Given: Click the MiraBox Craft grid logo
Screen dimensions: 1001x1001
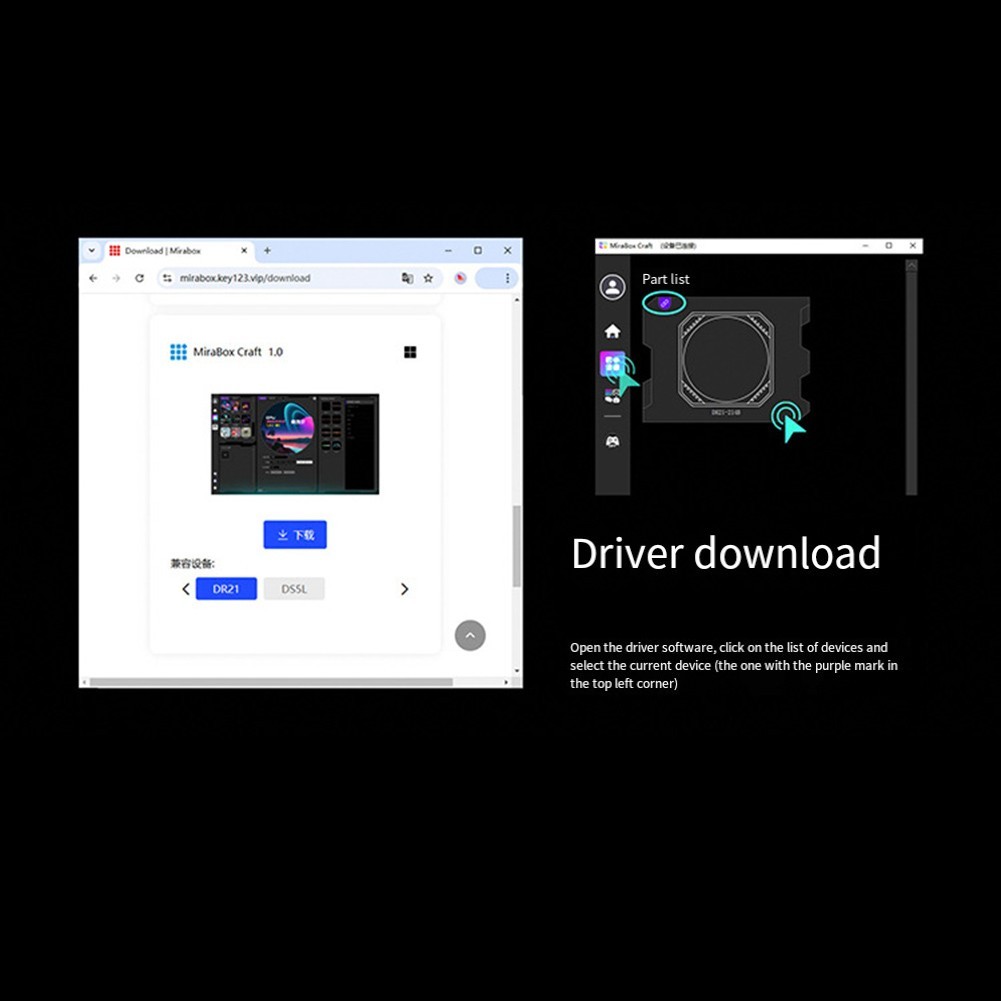Looking at the screenshot, I should (178, 352).
